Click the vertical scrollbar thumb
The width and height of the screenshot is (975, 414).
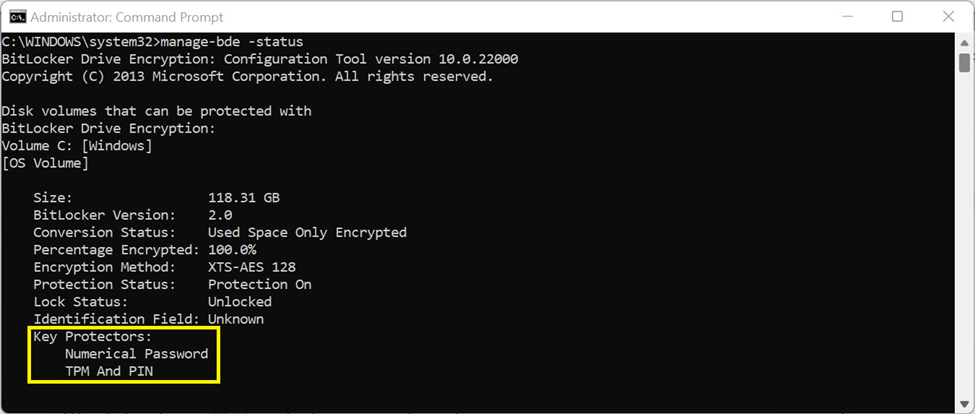coord(965,63)
